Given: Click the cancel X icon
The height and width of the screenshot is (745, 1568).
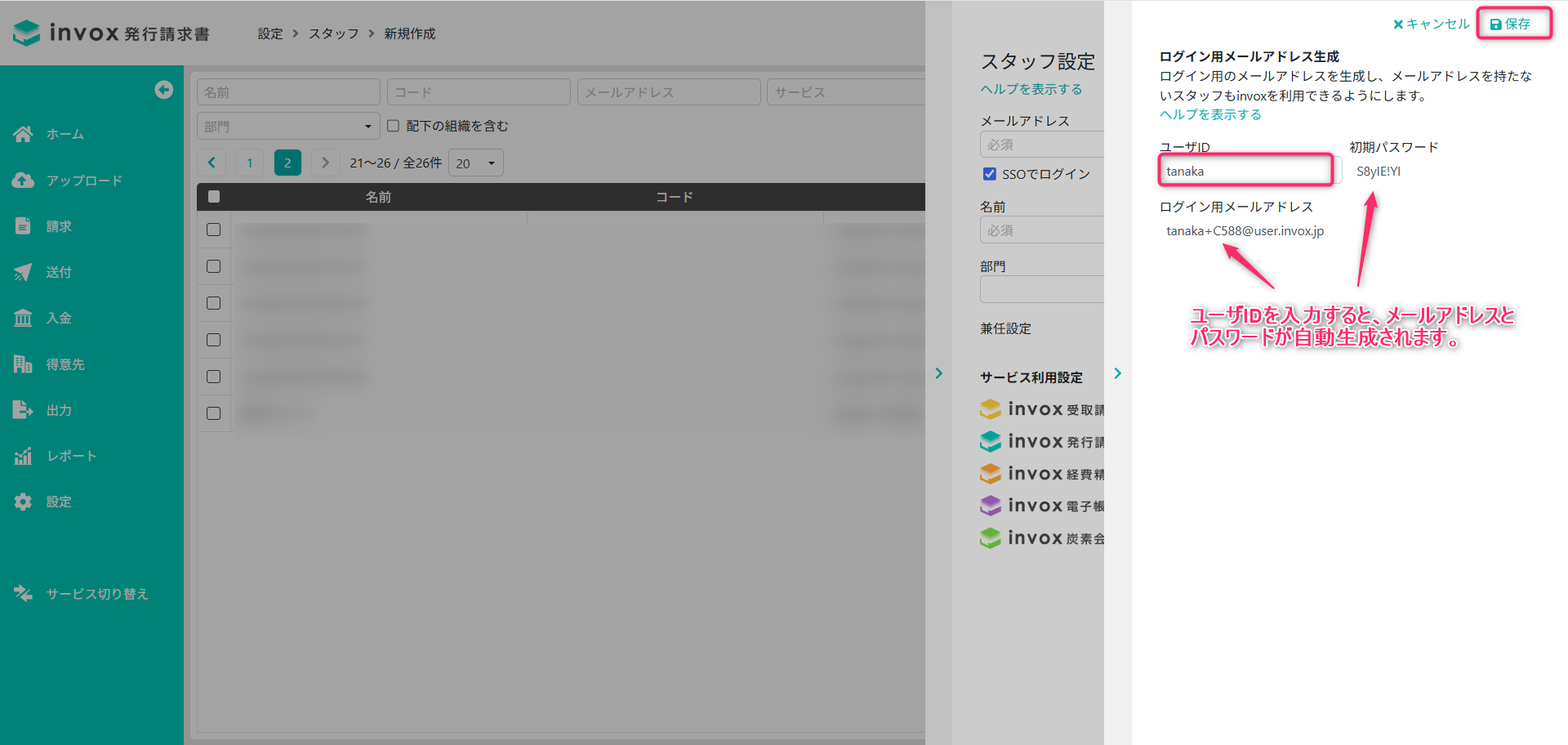Looking at the screenshot, I should (x=1398, y=25).
